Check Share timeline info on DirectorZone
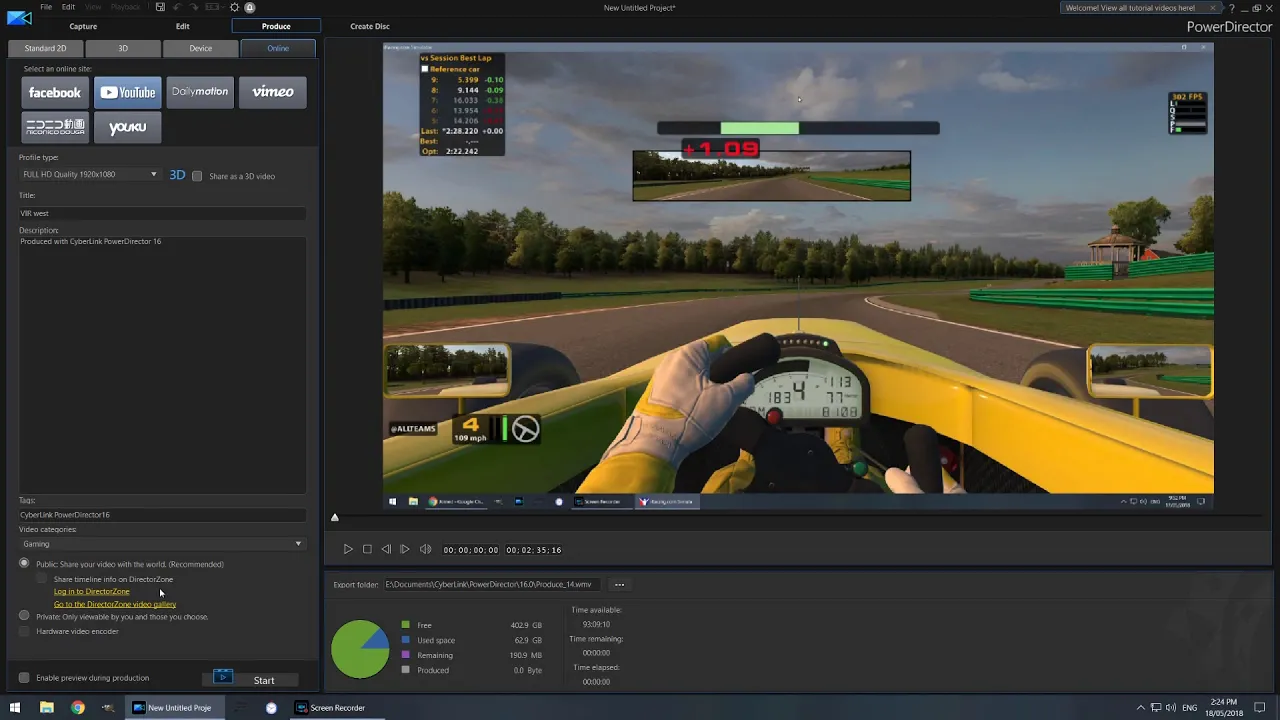The width and height of the screenshot is (1280, 720). click(41, 579)
